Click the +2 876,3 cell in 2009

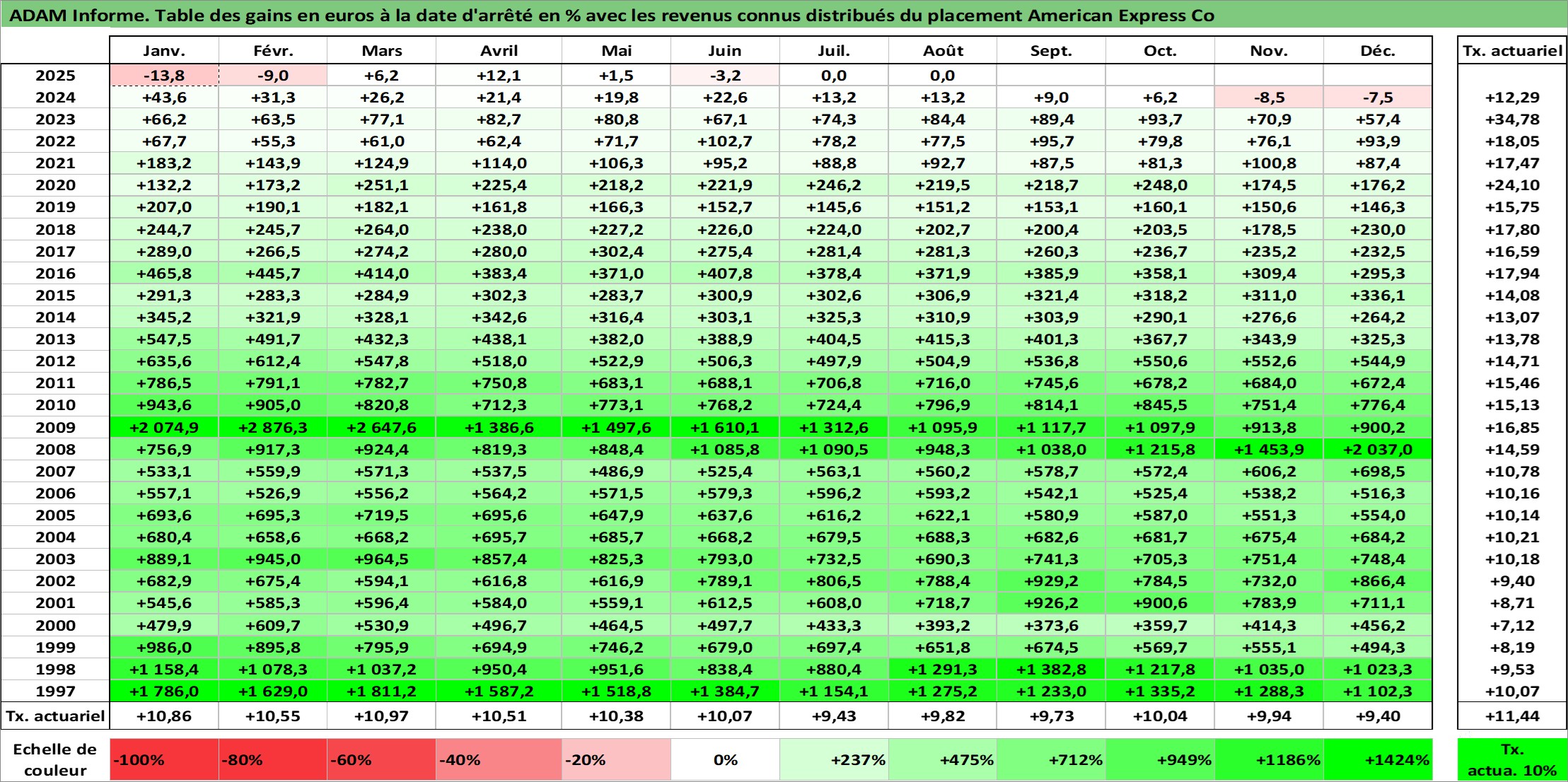tap(273, 427)
